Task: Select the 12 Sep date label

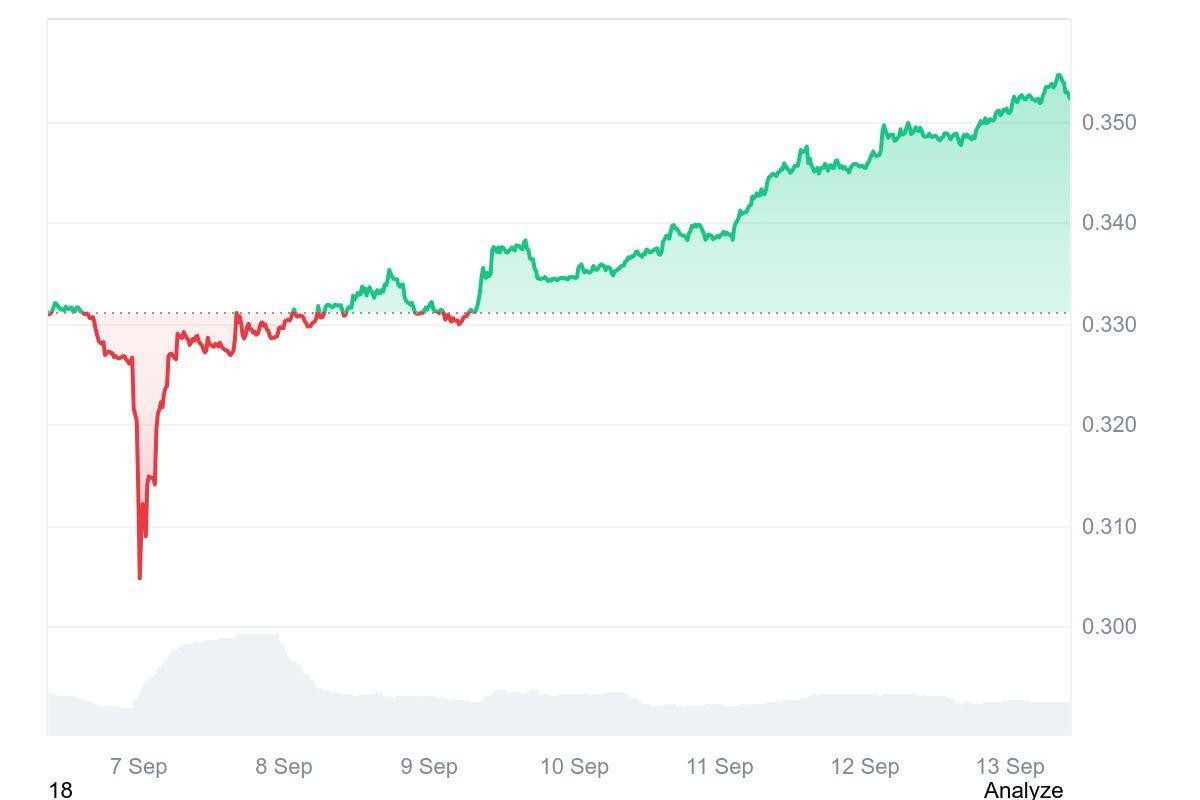Action: pos(865,766)
